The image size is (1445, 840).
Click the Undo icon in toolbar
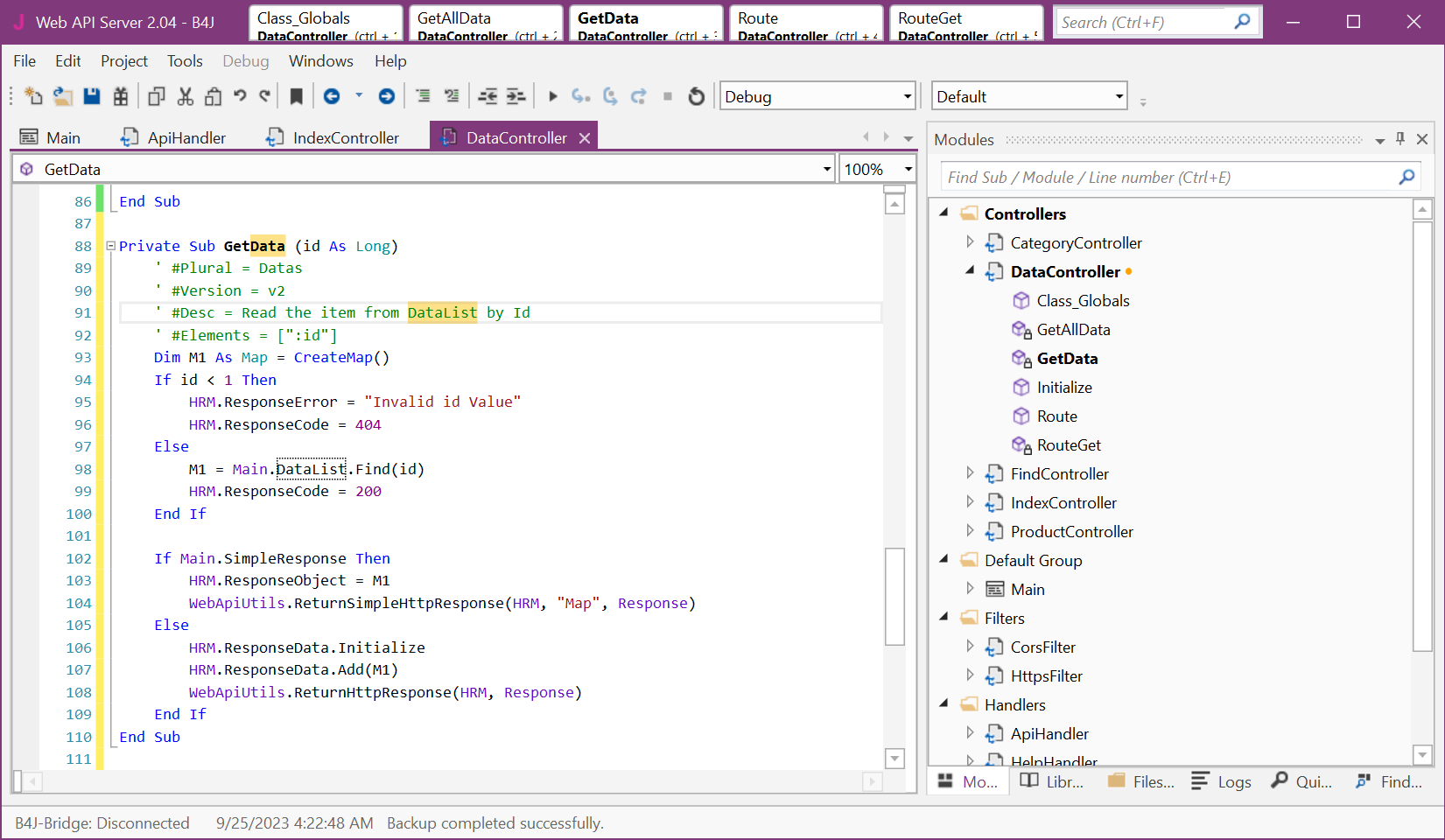pyautogui.click(x=240, y=96)
